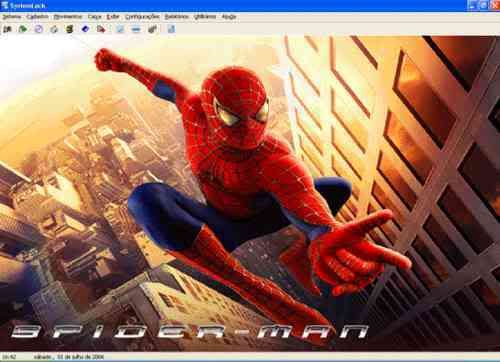Click the green arrow toolbar icon
This screenshot has width=500, height=362.
pos(23,29)
